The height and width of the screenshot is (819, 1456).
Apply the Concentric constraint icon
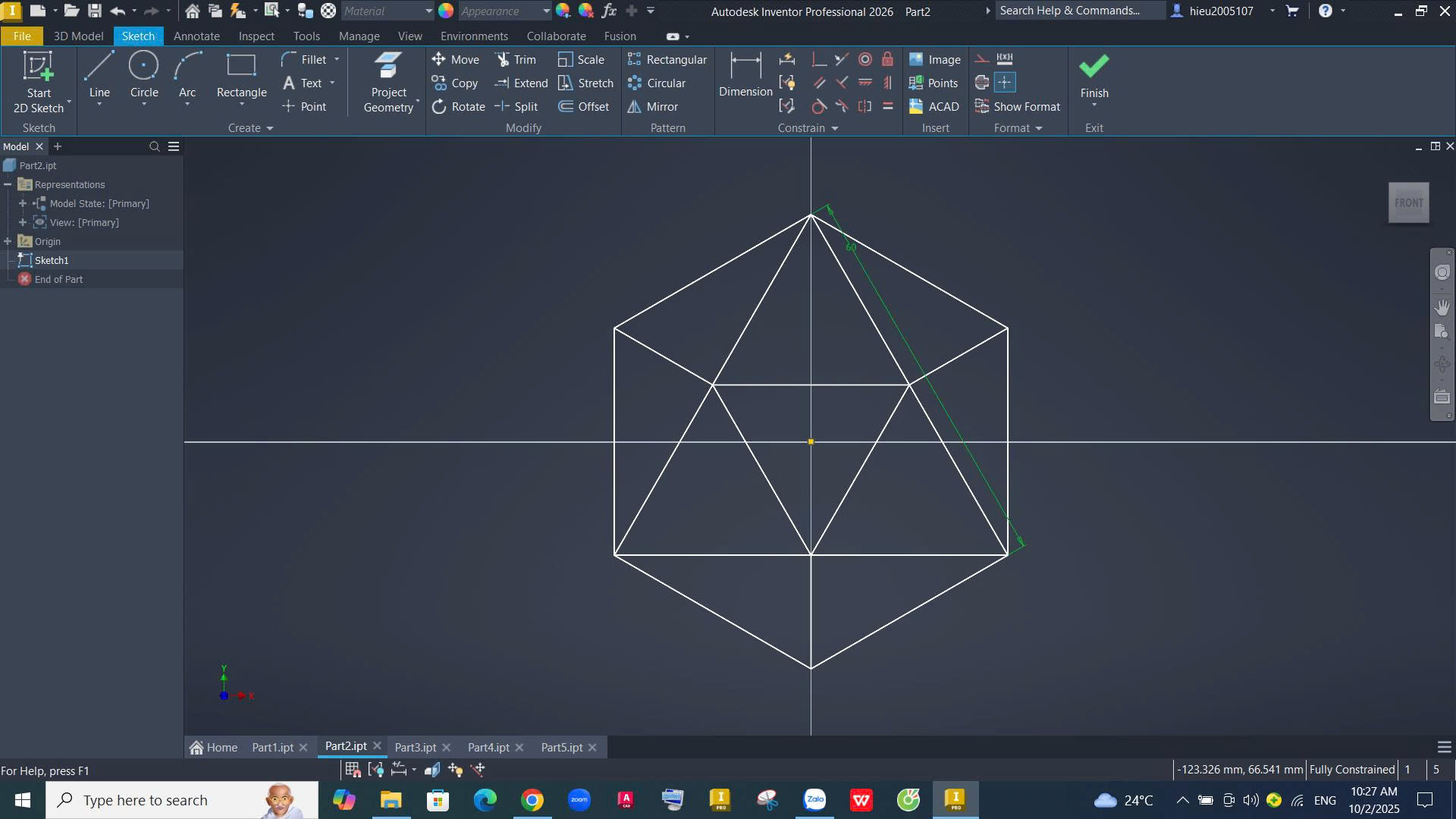click(865, 60)
